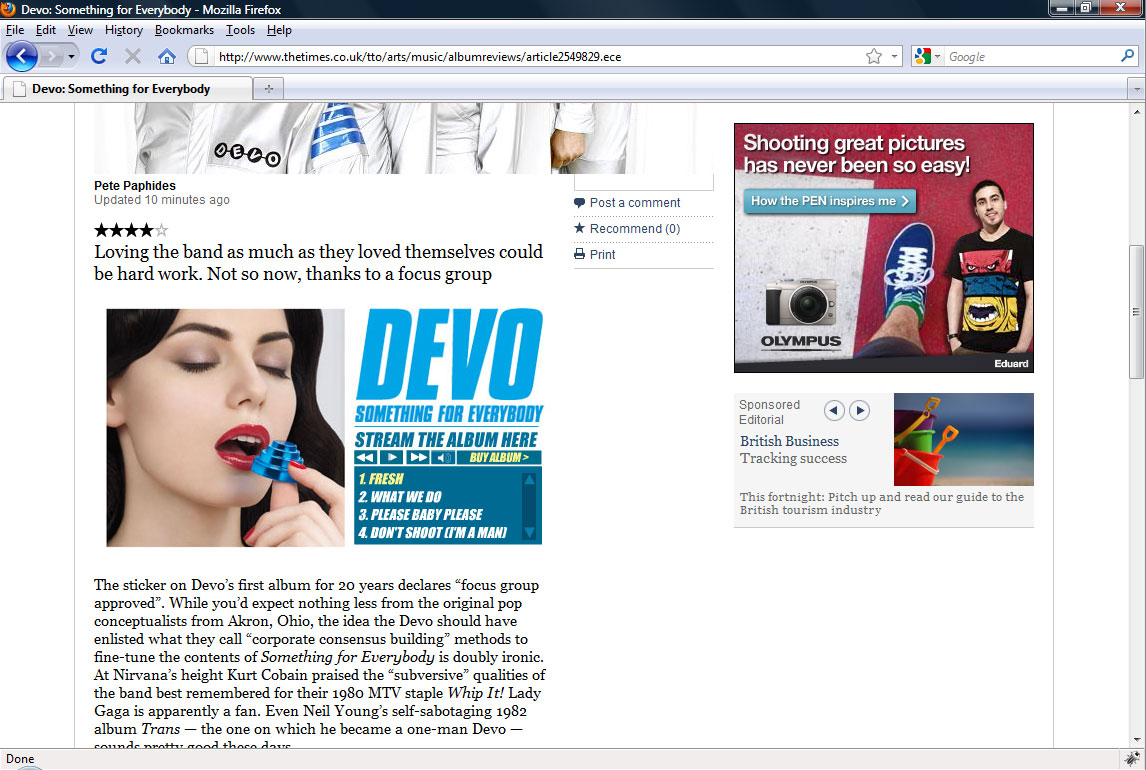Click the search magnifier icon
This screenshot has width=1146, height=770.
click(1127, 56)
